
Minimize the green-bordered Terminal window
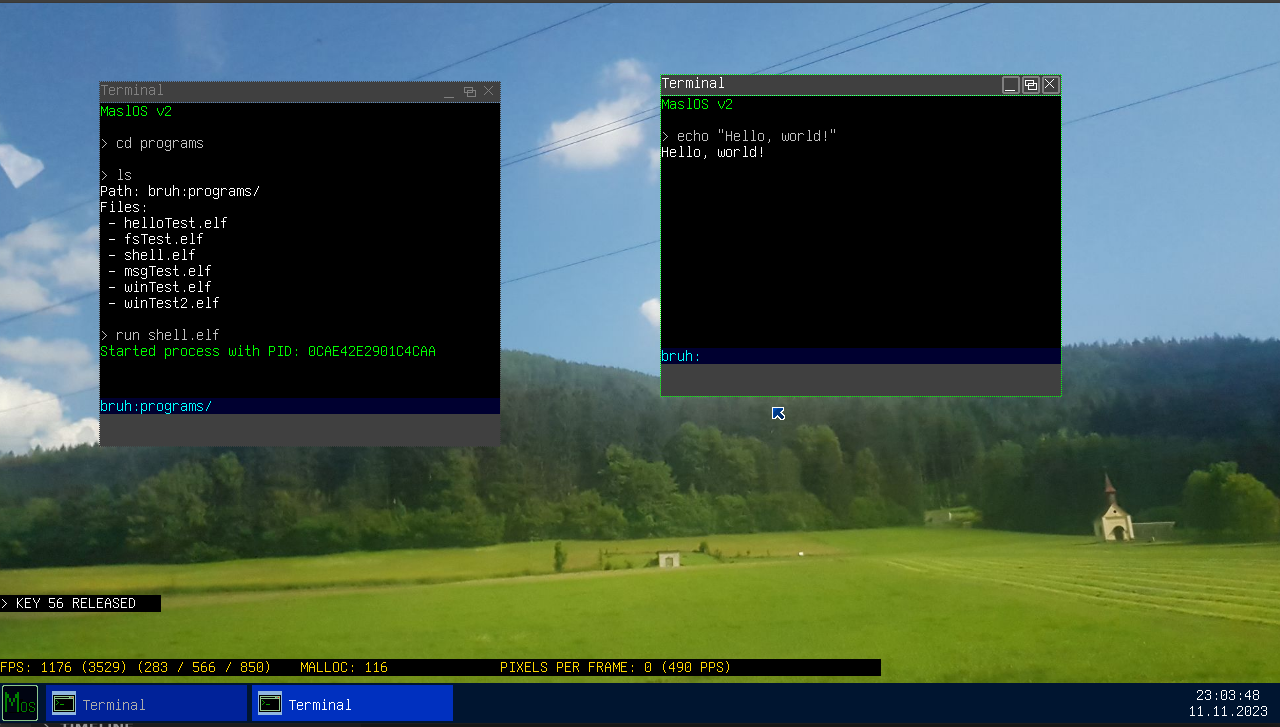[1011, 85]
